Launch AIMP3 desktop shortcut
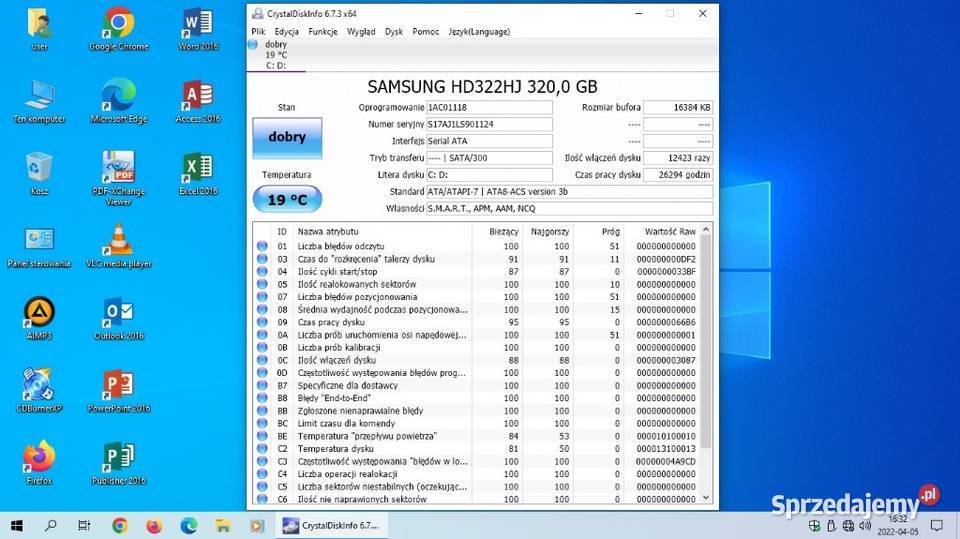 coord(39,318)
